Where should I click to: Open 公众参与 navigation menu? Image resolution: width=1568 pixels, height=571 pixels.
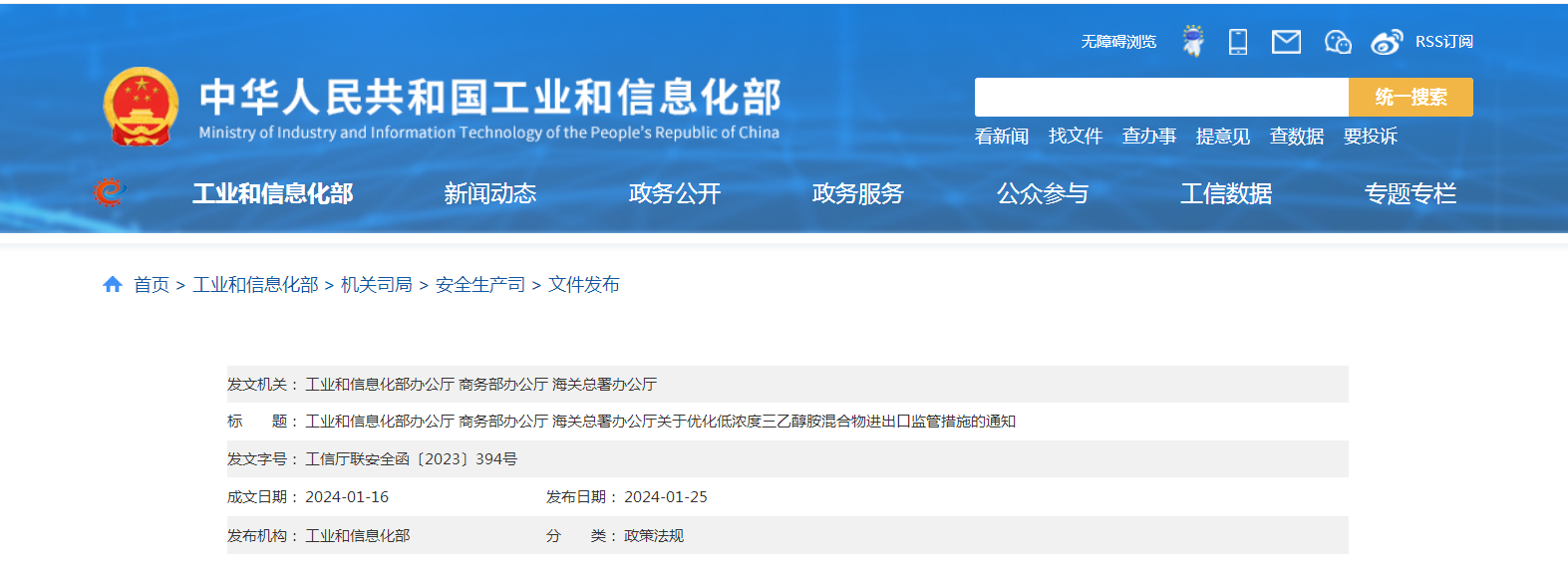[x=1043, y=193]
